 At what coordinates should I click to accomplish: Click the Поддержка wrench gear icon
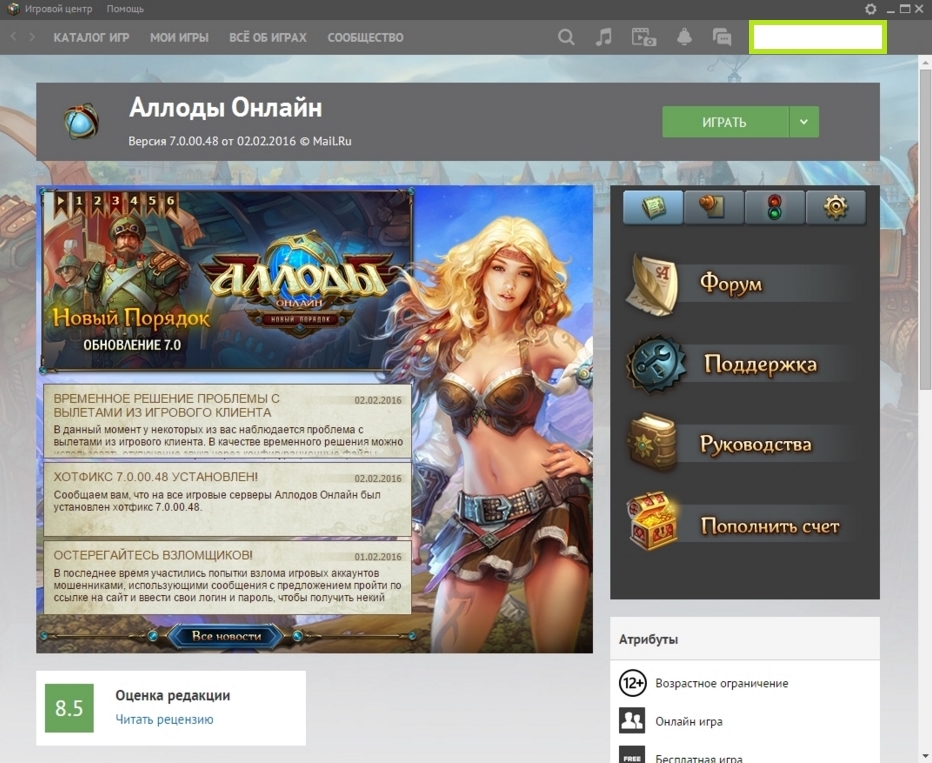click(x=656, y=364)
